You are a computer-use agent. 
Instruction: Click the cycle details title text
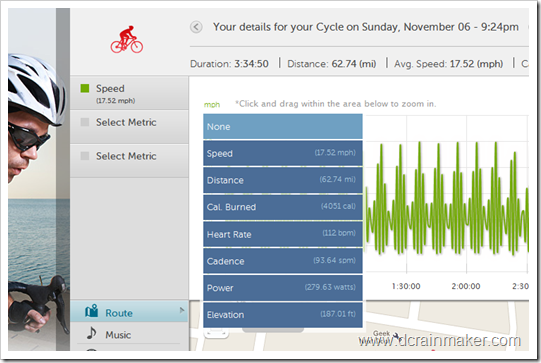point(366,27)
